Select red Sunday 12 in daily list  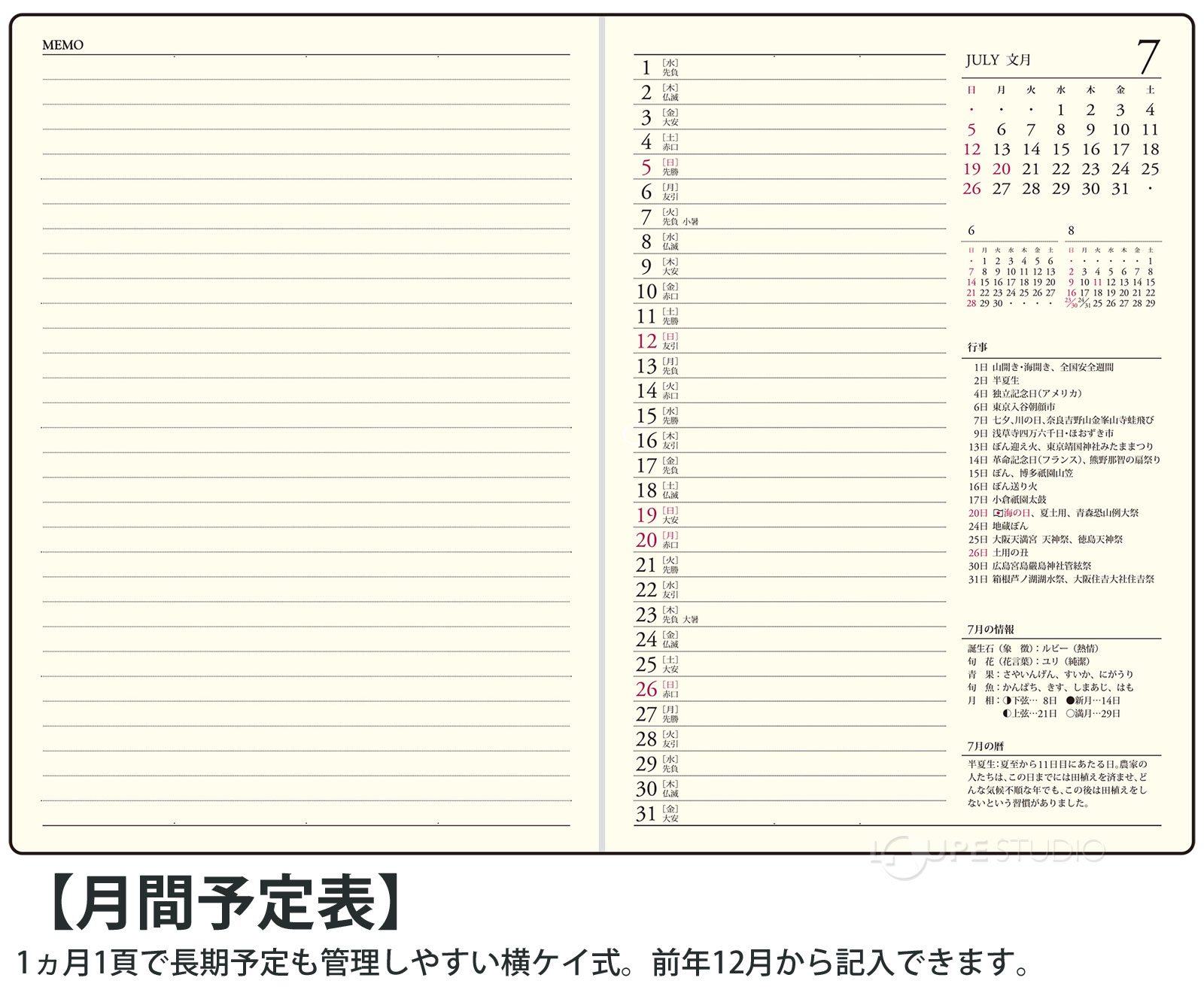646,342
